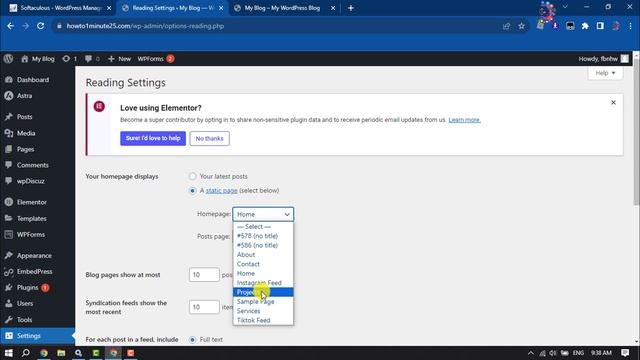
Task: Choose Contact from homepage list
Action: point(263,264)
